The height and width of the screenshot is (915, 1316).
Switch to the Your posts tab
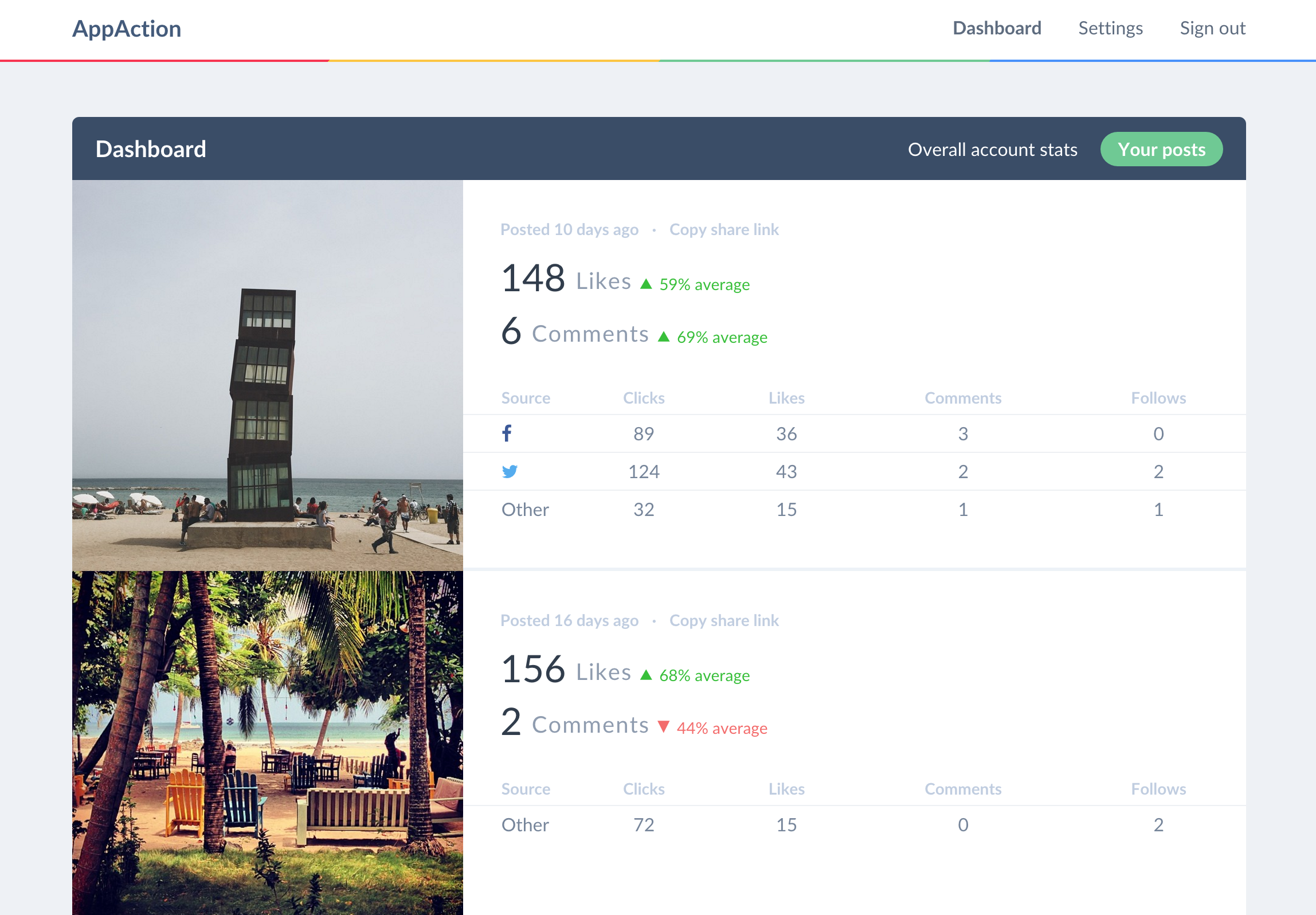click(x=1161, y=149)
